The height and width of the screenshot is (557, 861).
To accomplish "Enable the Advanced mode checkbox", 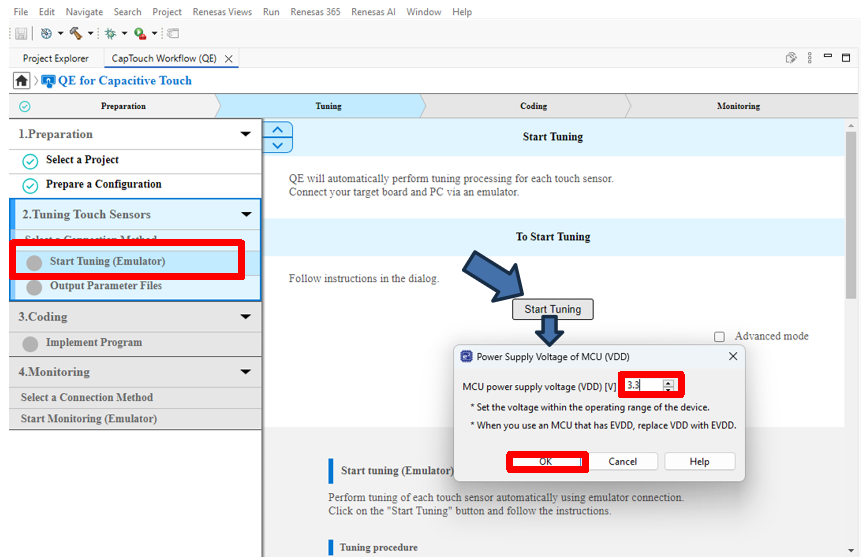I will point(719,337).
